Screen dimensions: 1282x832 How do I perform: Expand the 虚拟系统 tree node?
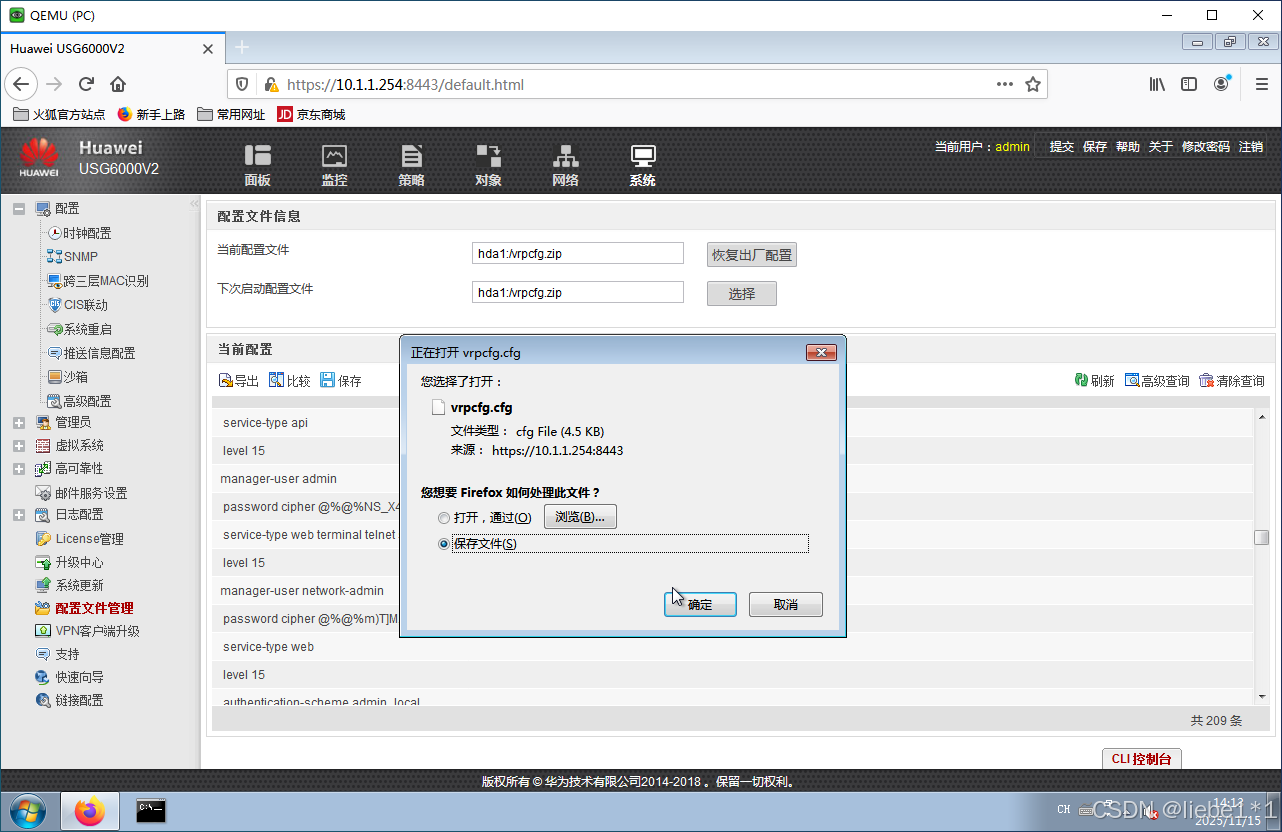click(19, 446)
